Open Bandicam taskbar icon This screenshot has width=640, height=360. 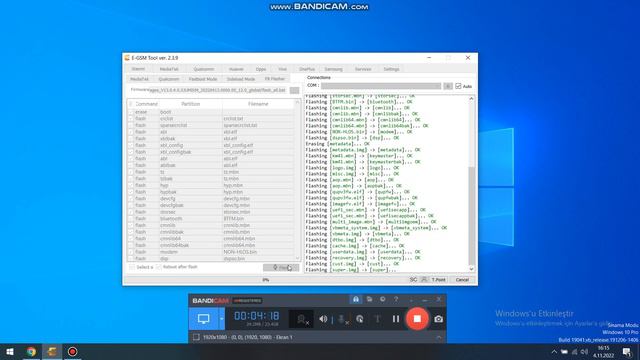coord(72,351)
